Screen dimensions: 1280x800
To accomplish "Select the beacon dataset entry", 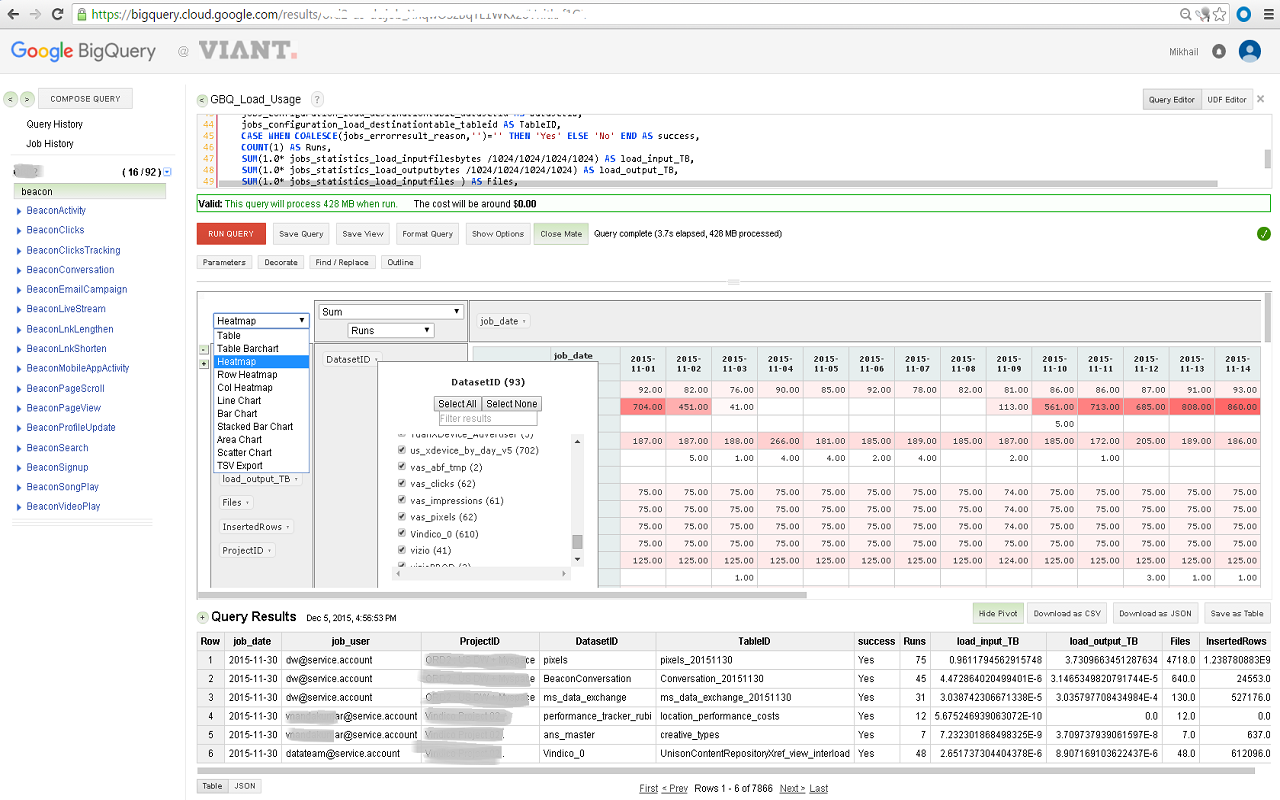I will pyautogui.click(x=90, y=191).
